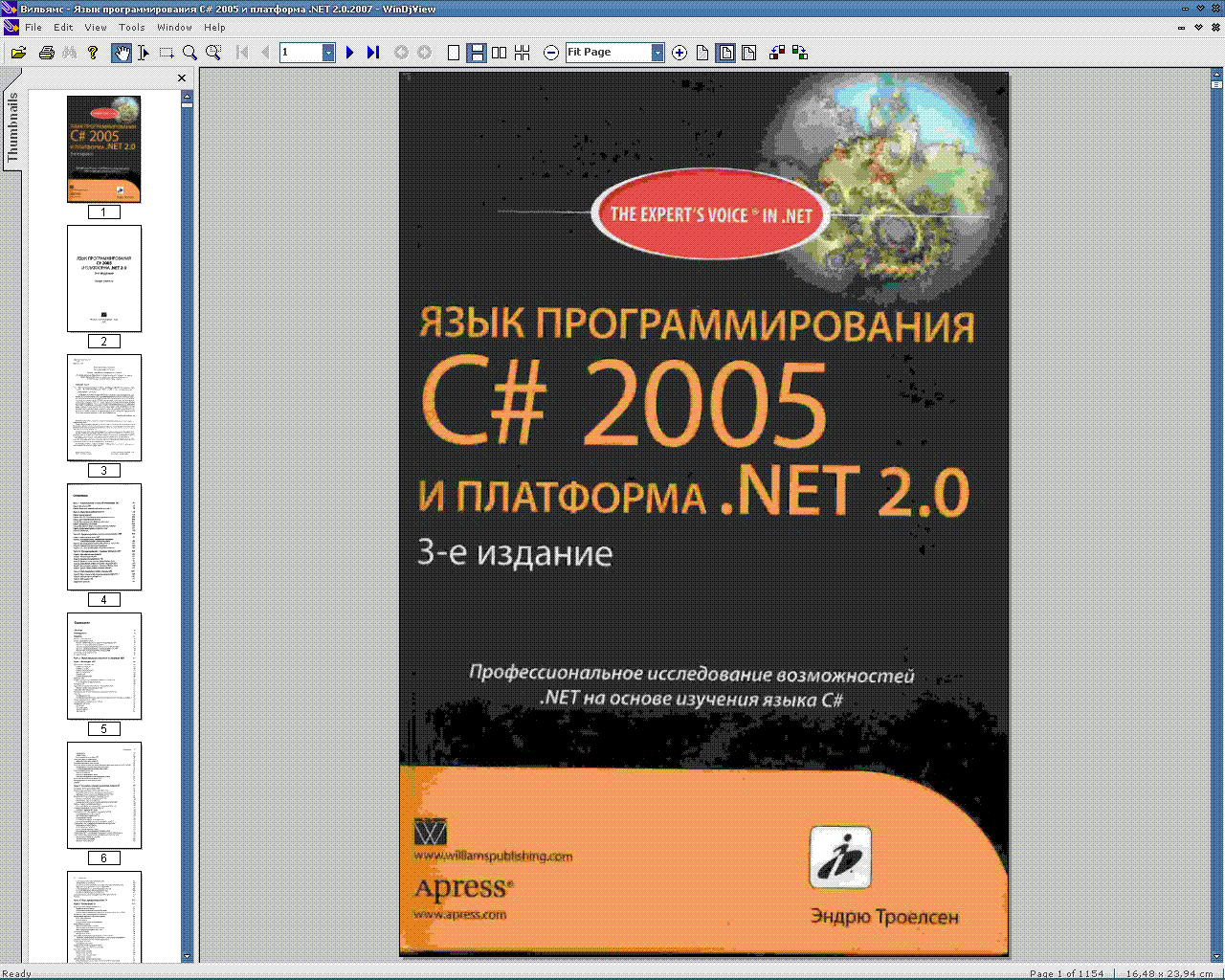Jump to last page of document
This screenshot has height=980, width=1225.
pyautogui.click(x=373, y=53)
